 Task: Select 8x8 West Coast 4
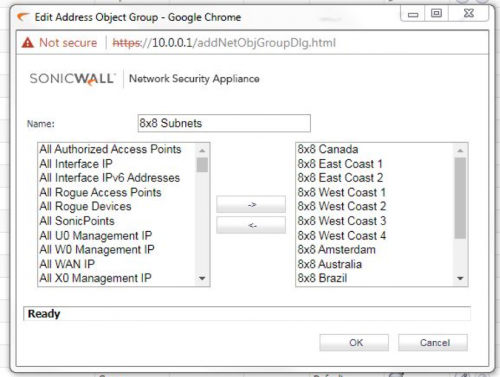tap(375, 235)
